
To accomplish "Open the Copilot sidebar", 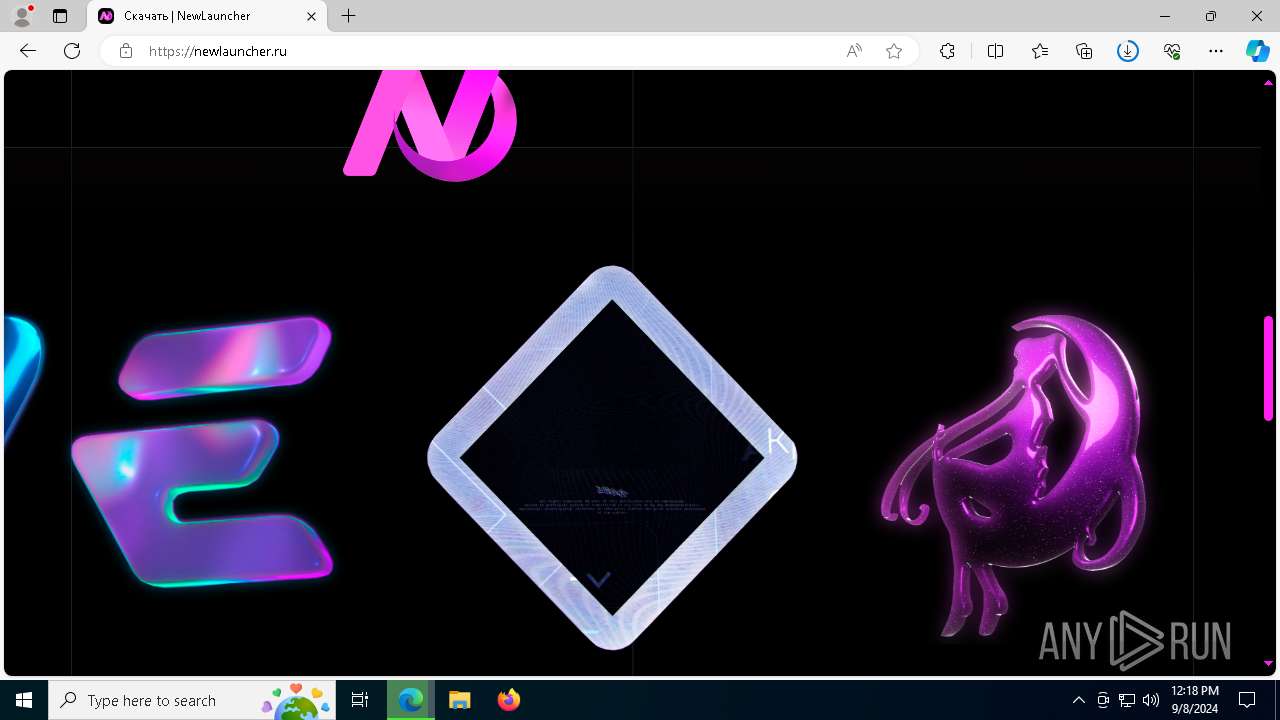I will point(1257,51).
